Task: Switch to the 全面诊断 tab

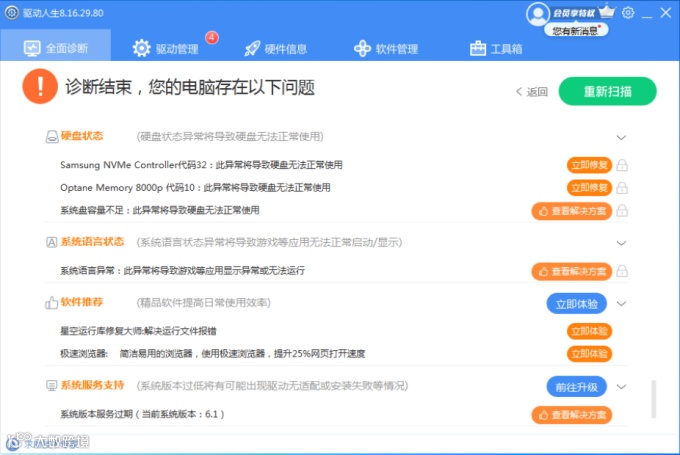Action: [x=56, y=46]
